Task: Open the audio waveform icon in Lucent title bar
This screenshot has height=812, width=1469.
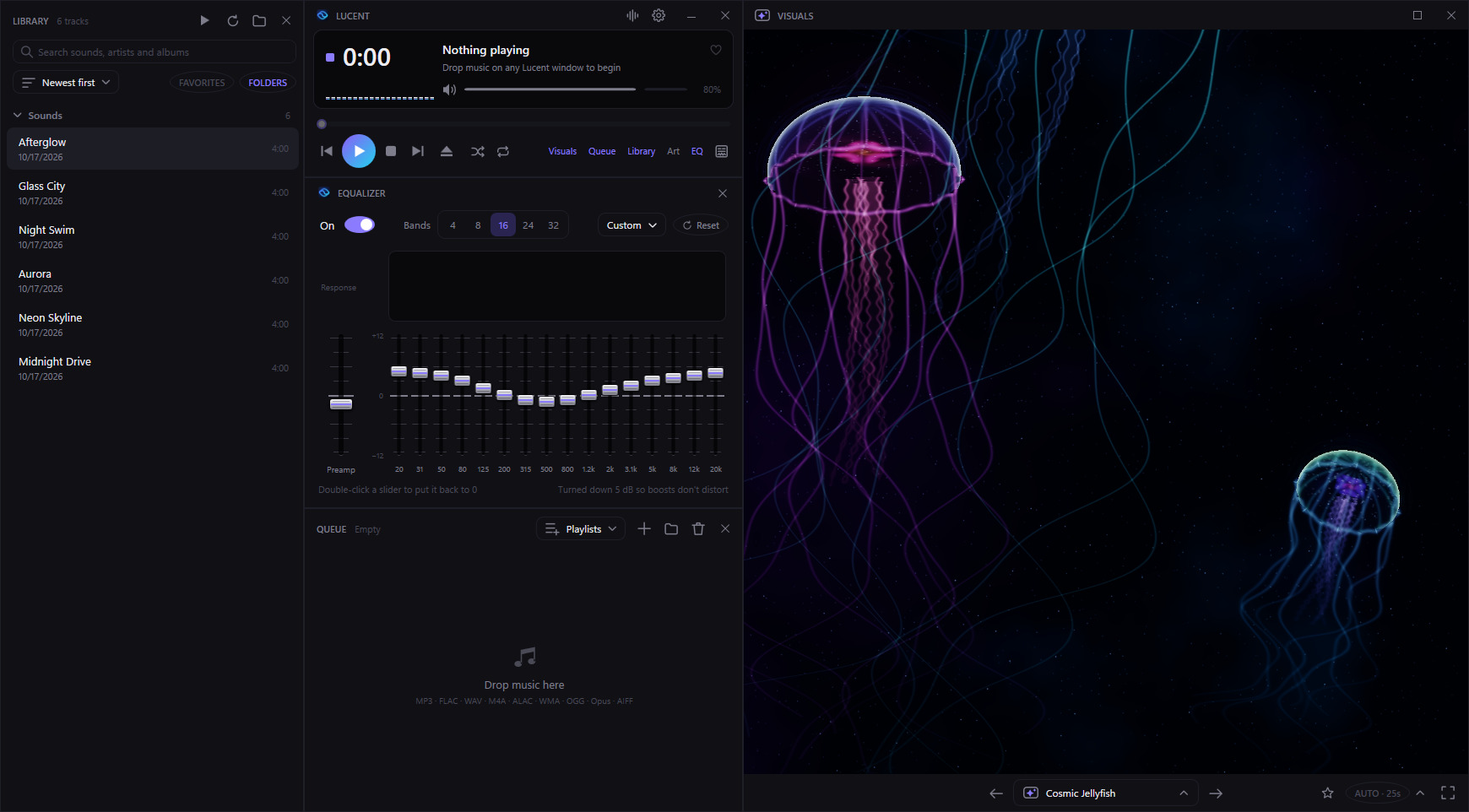Action: click(x=632, y=15)
